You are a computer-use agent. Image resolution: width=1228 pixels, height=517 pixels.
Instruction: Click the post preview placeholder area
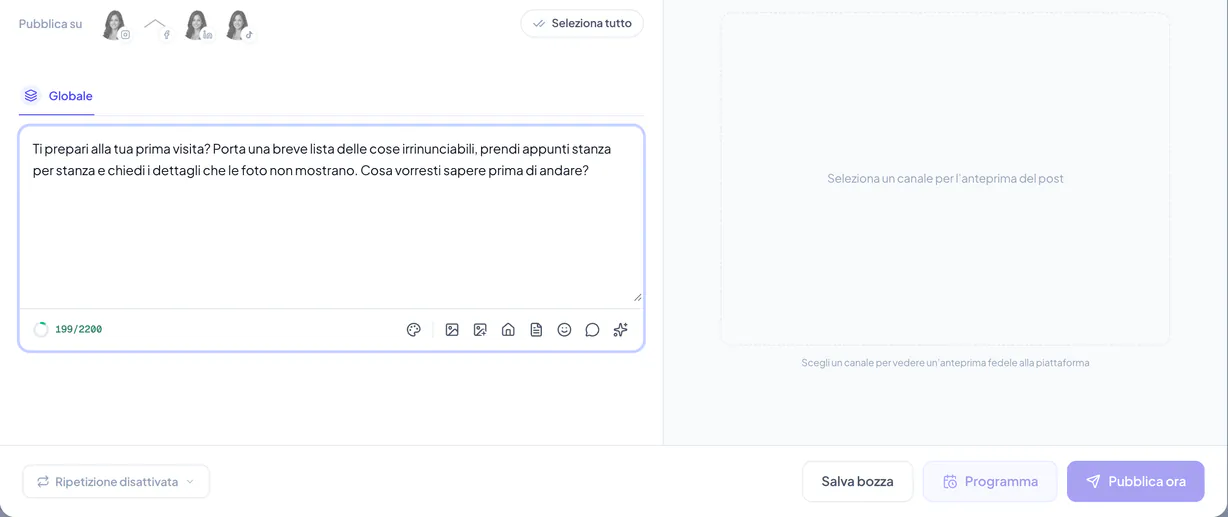[x=945, y=179]
